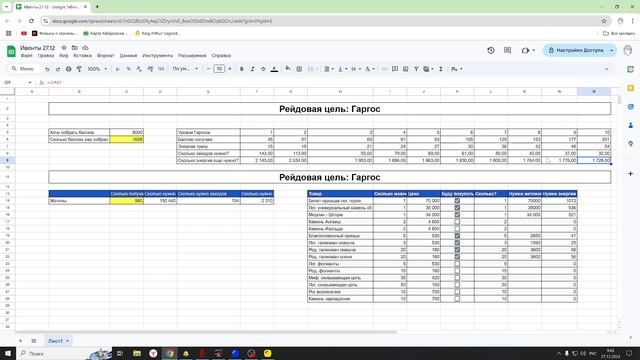Open version history clock icon
This screenshot has width=640, height=360.
[491, 50]
